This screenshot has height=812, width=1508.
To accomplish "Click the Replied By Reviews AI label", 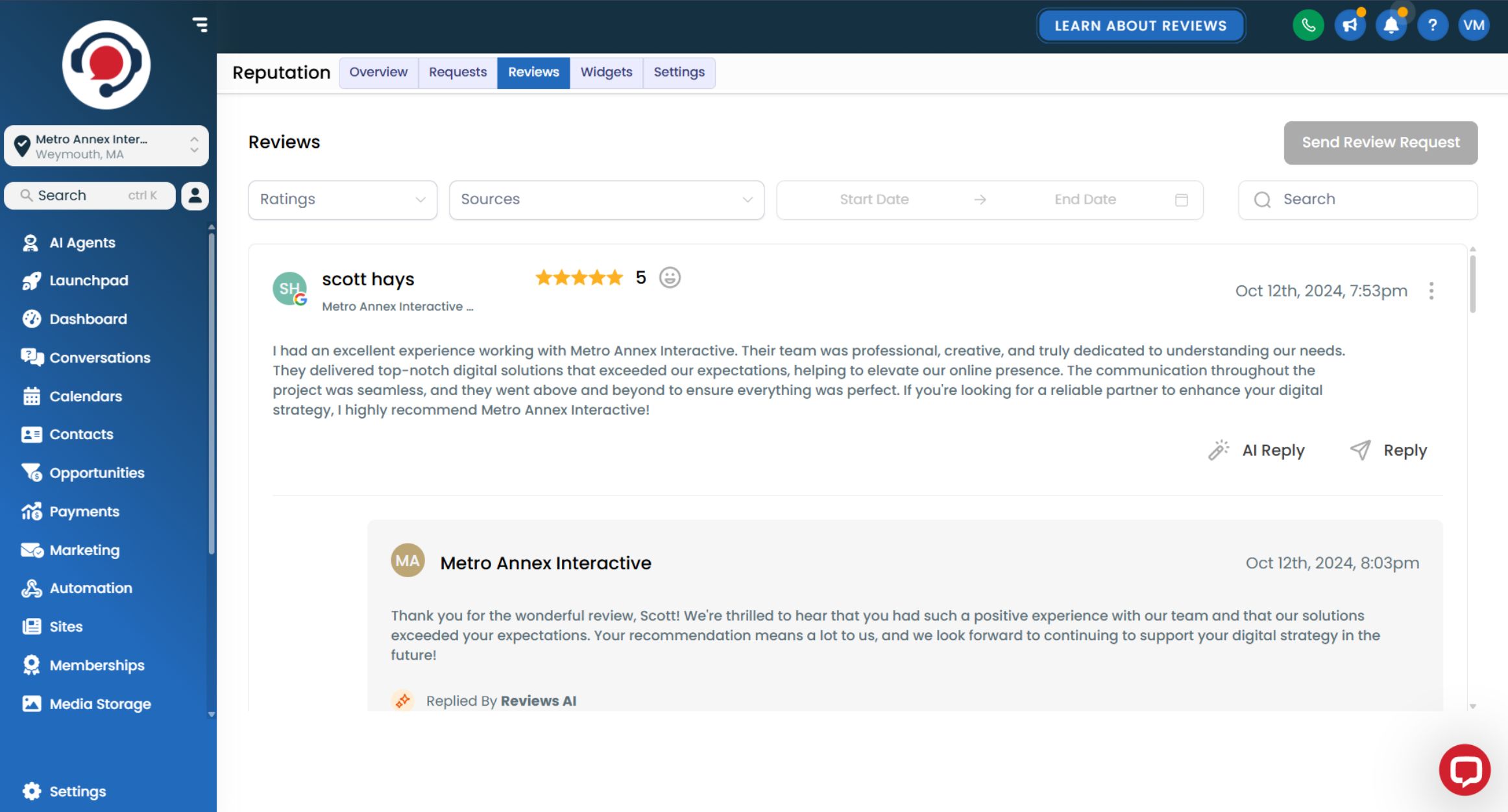I will [501, 700].
